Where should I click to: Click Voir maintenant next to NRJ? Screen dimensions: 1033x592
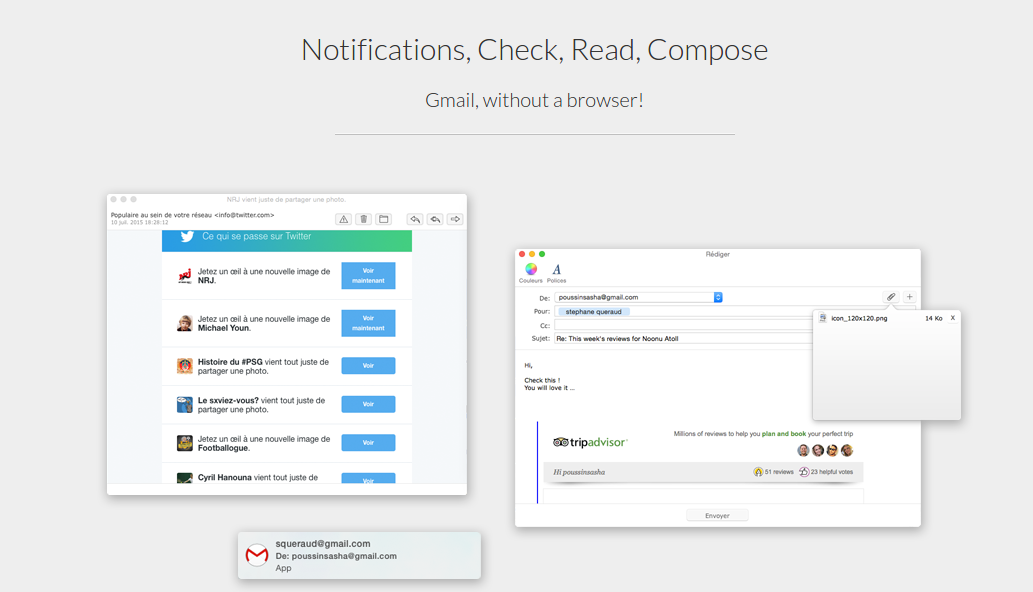367,276
